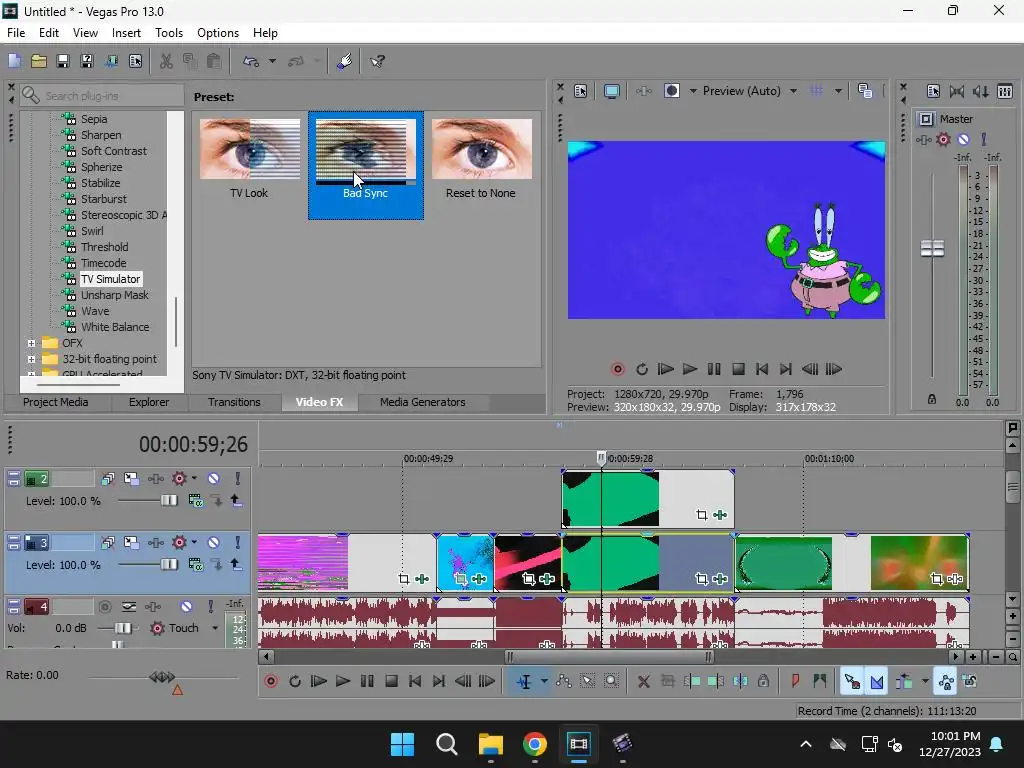Select White Balance plug-in

[114, 327]
